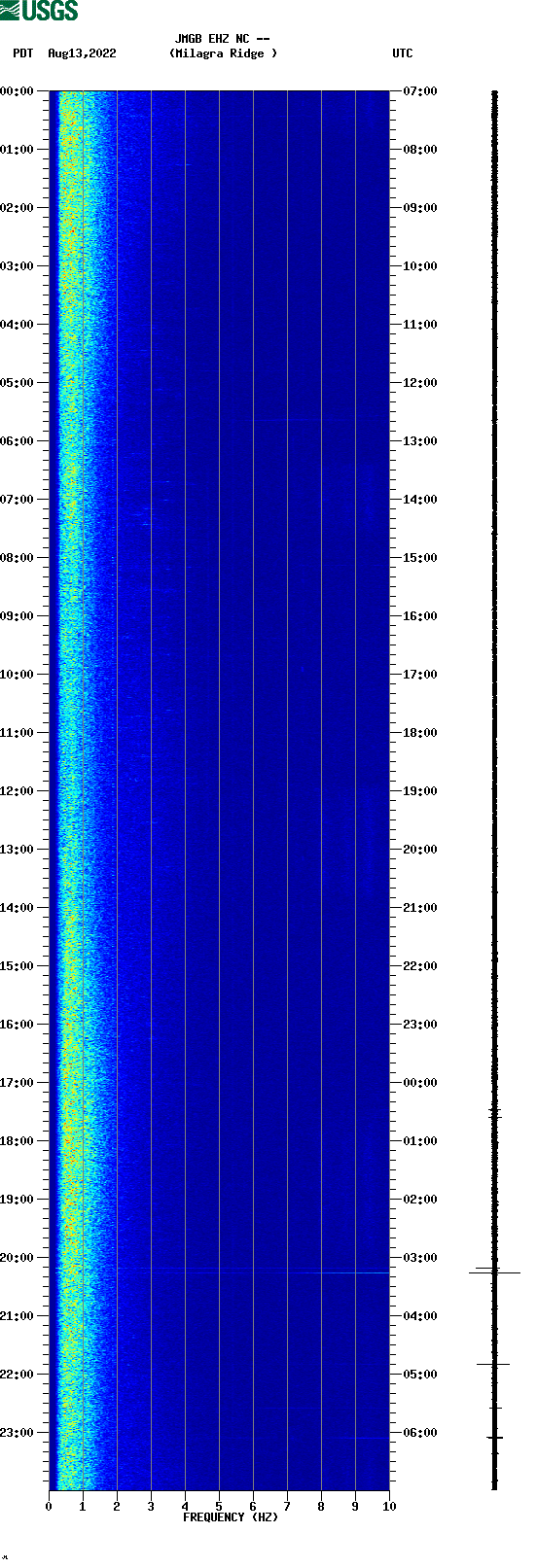Viewport: 537px width, 1568px height.
Task: Click the 12:00 PDT time label
Action: [17, 791]
